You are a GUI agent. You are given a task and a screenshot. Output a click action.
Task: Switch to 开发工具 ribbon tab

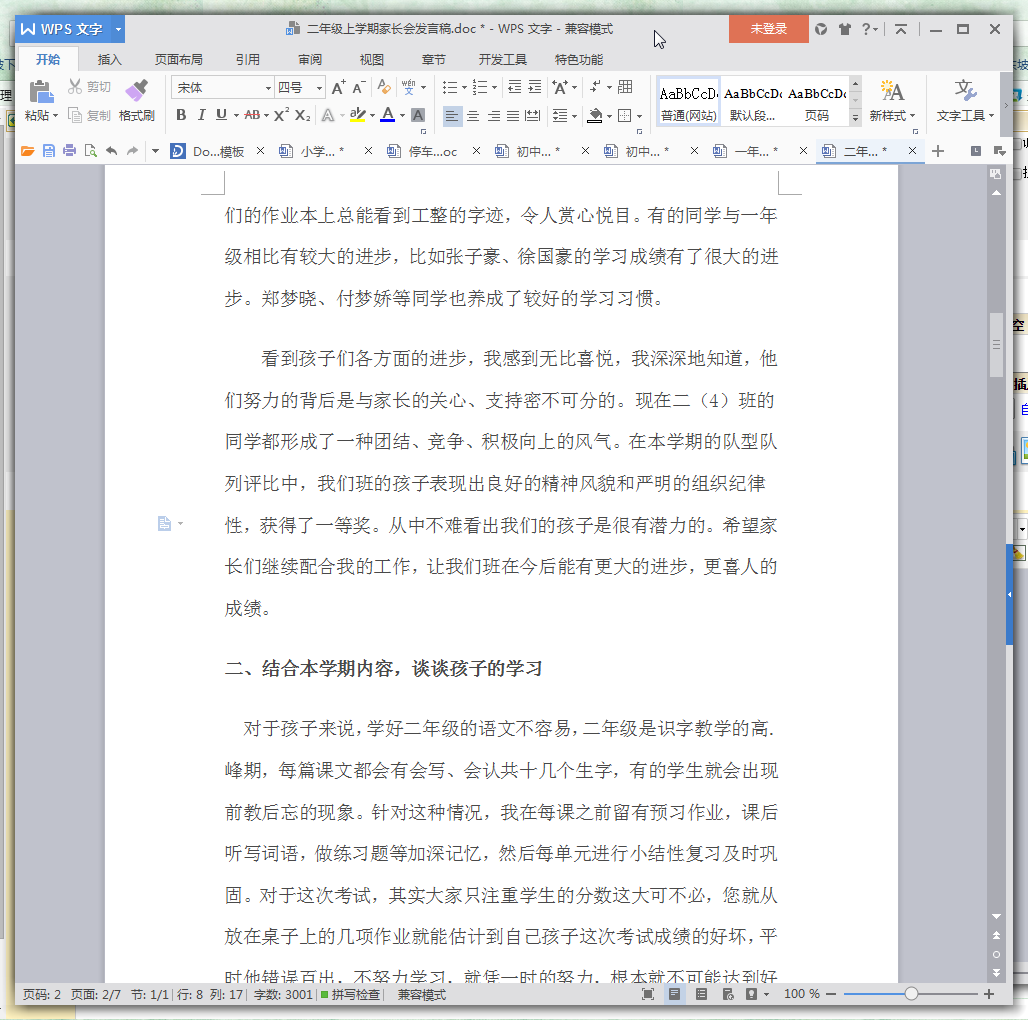pyautogui.click(x=503, y=60)
